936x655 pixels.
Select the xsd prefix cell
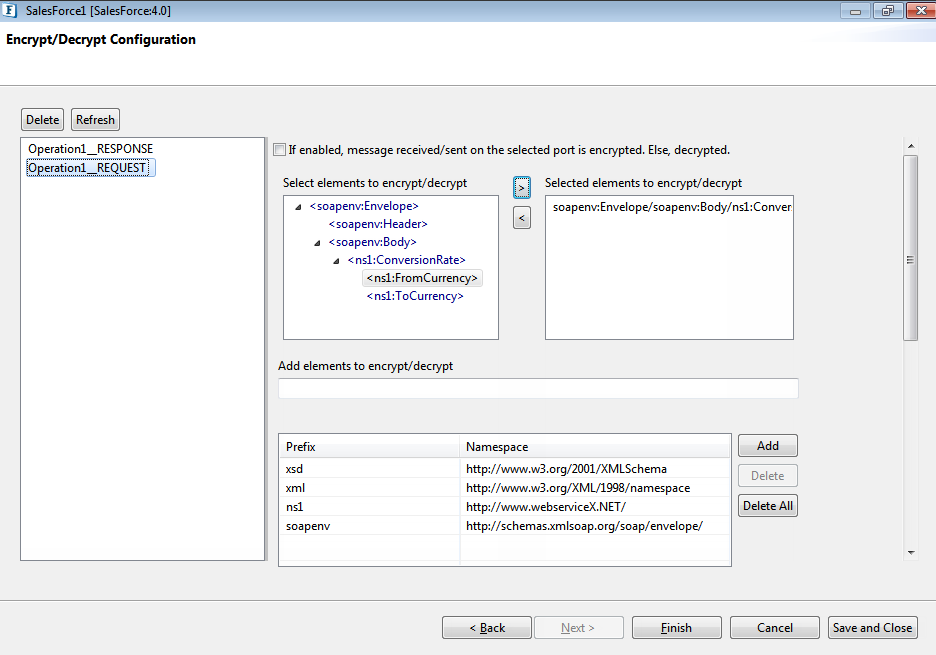click(369, 469)
